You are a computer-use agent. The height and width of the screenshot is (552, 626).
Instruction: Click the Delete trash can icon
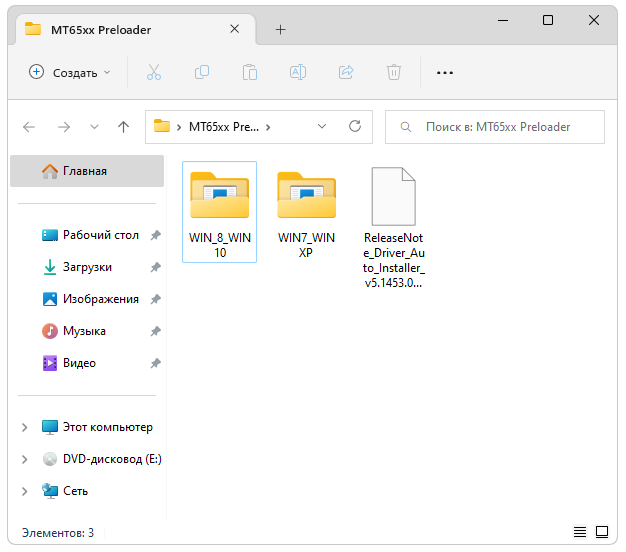394,72
